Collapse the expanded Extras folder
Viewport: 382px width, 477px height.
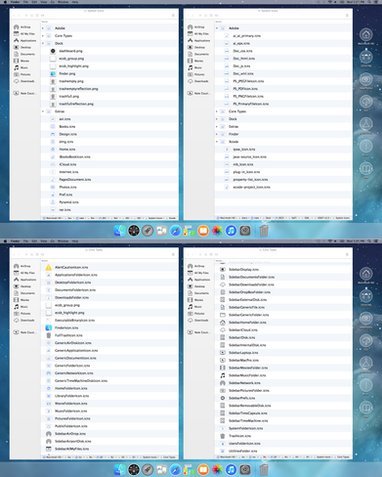click(x=43, y=111)
